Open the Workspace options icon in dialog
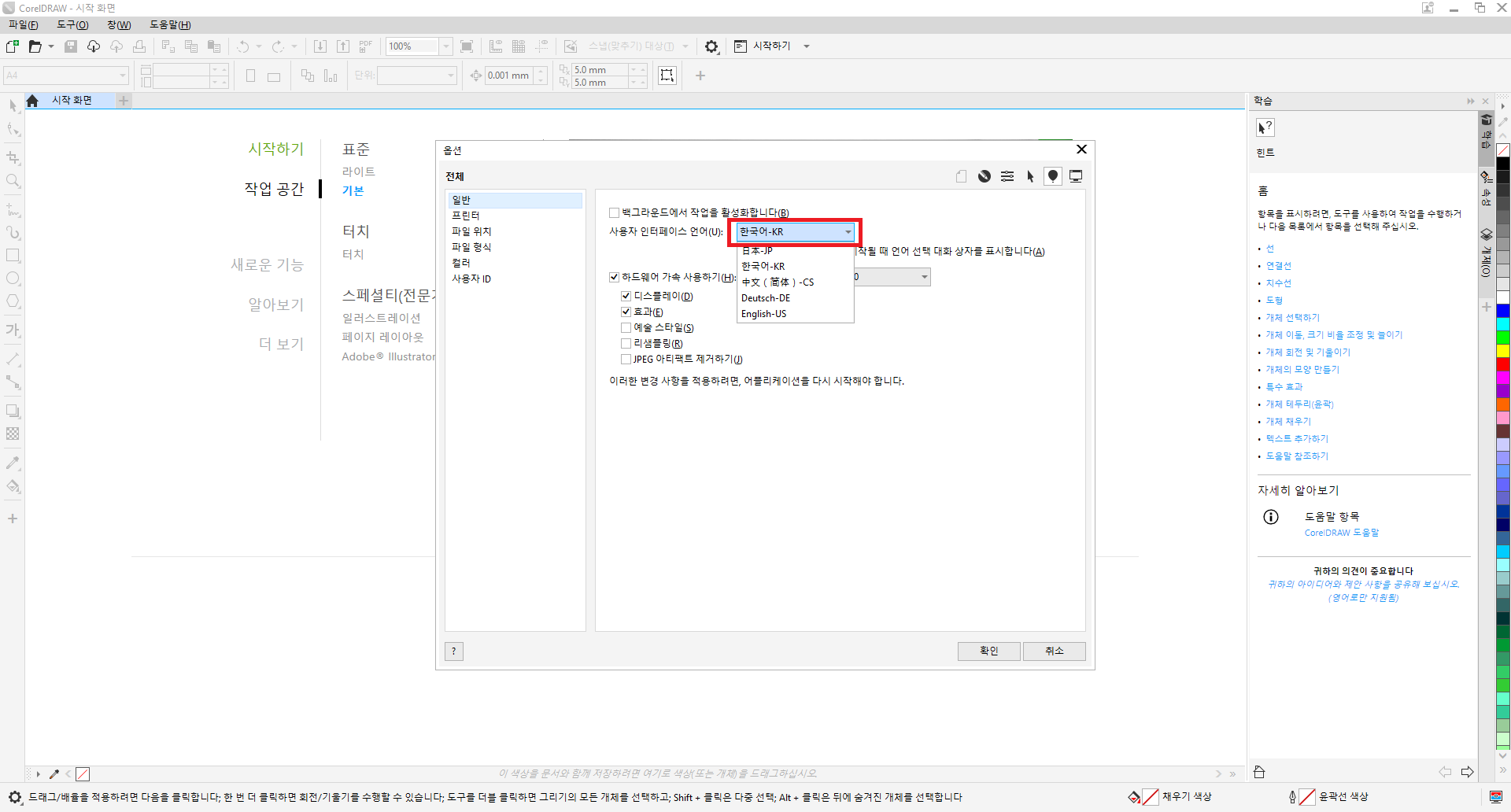Screen dimensions: 1511x812 [x=985, y=176]
